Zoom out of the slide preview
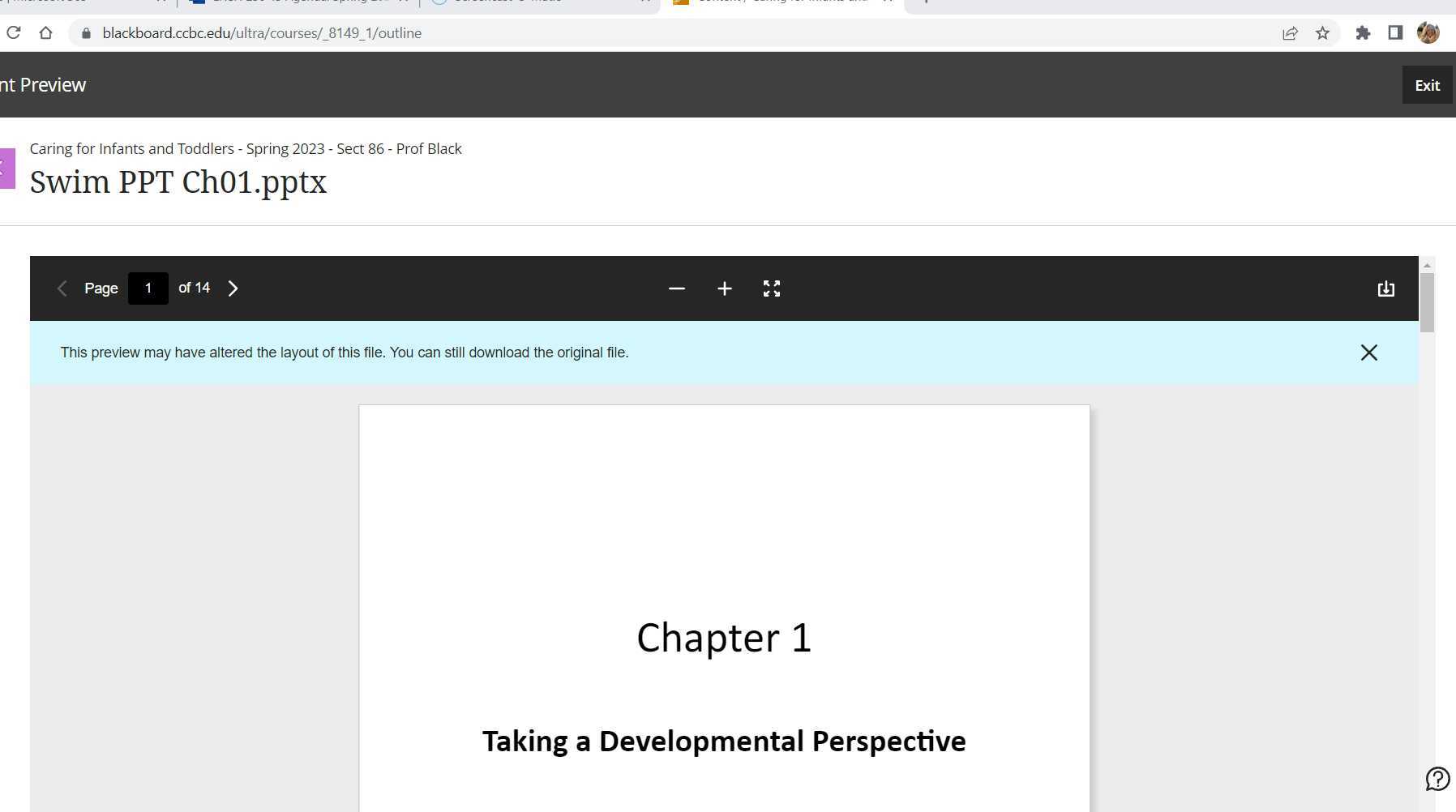 [x=676, y=288]
